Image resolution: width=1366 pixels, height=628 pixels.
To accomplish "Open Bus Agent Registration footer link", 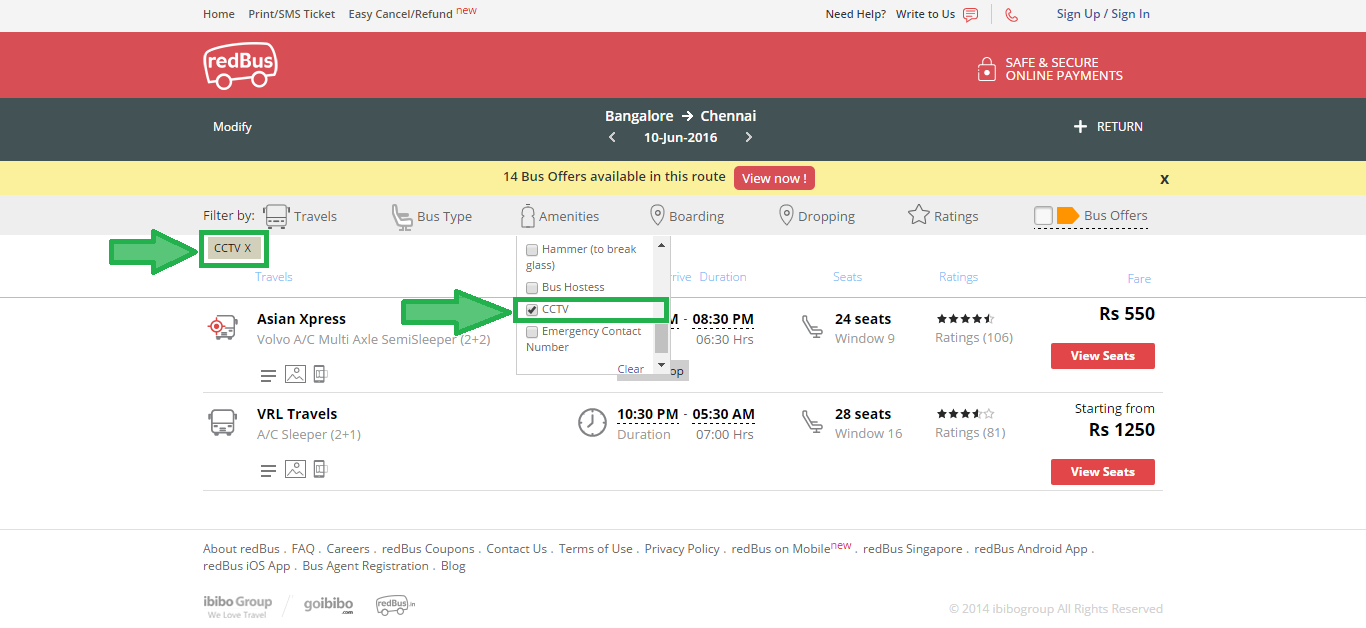I will coord(366,566).
